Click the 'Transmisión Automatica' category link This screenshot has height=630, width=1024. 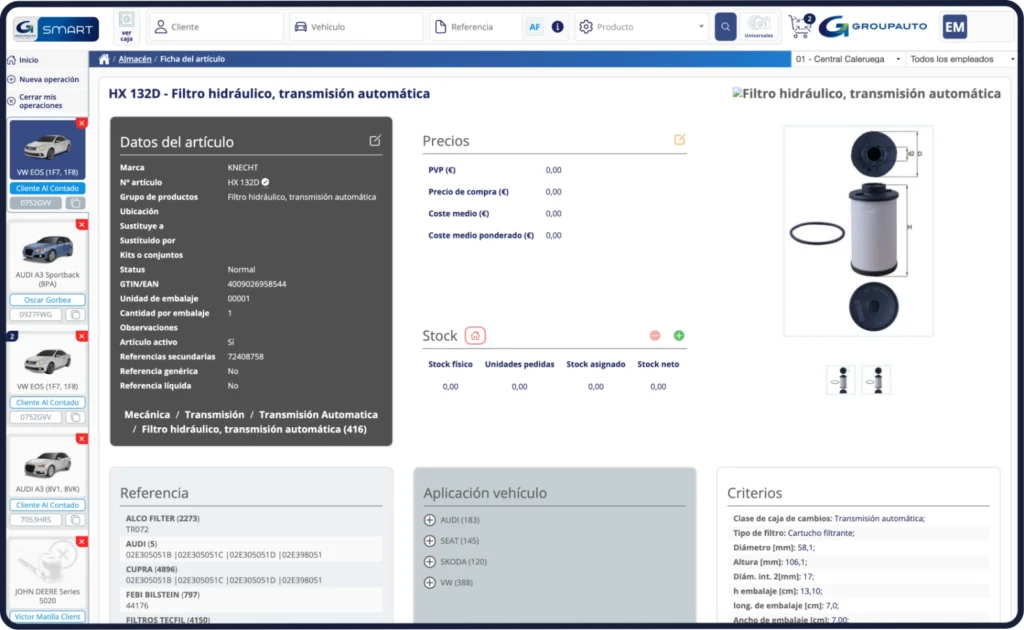coord(318,415)
